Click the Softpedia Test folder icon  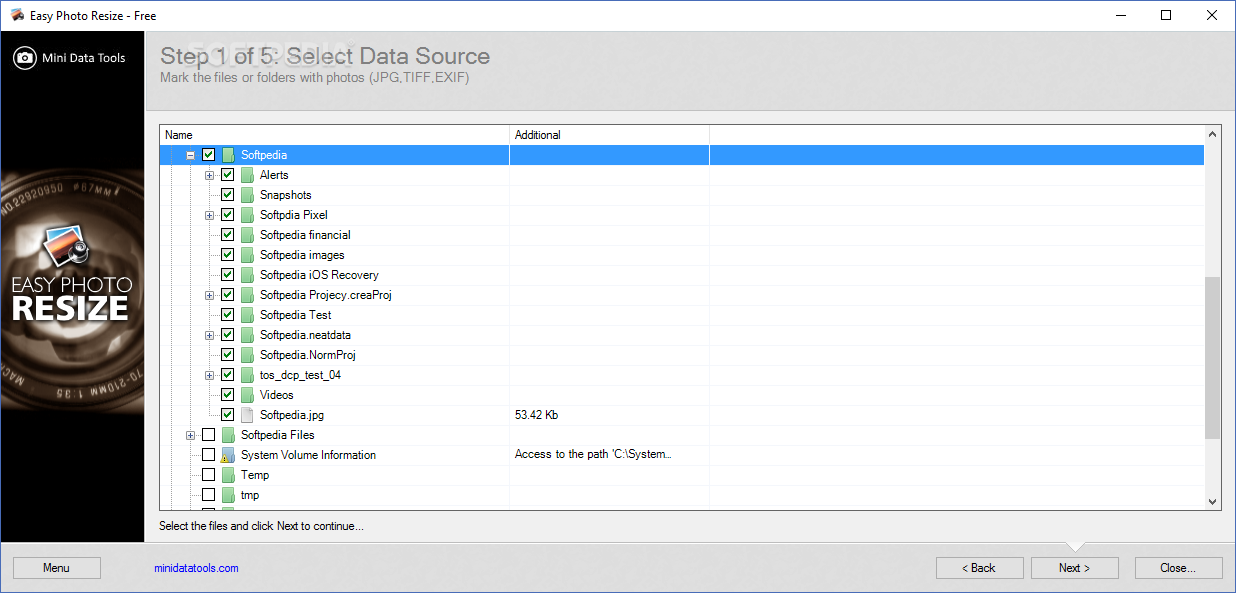click(247, 315)
